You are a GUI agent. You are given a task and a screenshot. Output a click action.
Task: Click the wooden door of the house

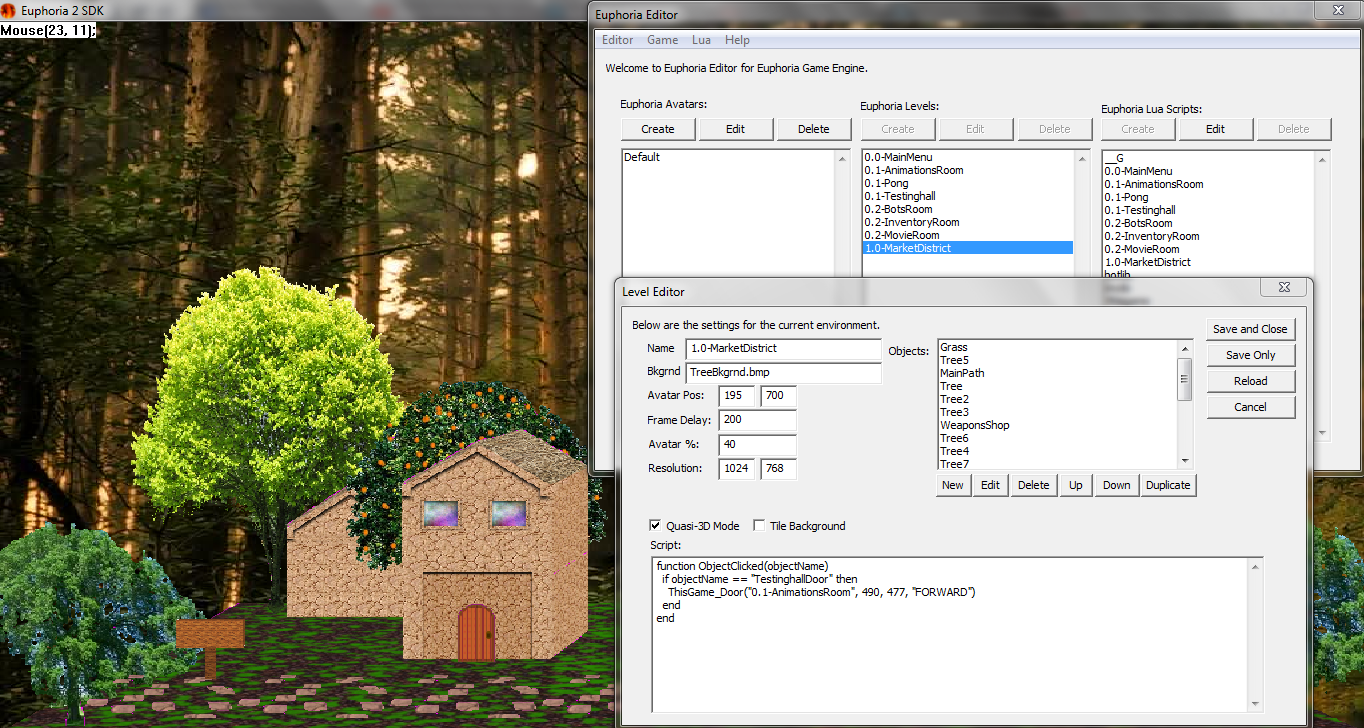tap(476, 632)
